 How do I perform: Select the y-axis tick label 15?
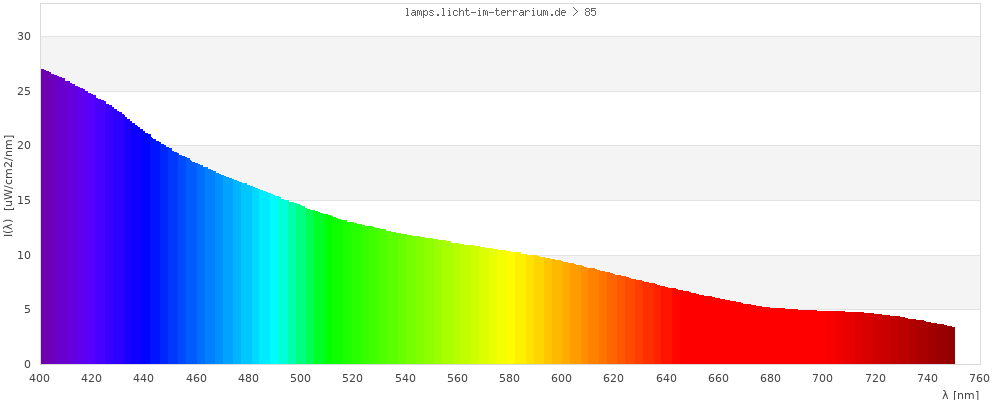tap(25, 200)
